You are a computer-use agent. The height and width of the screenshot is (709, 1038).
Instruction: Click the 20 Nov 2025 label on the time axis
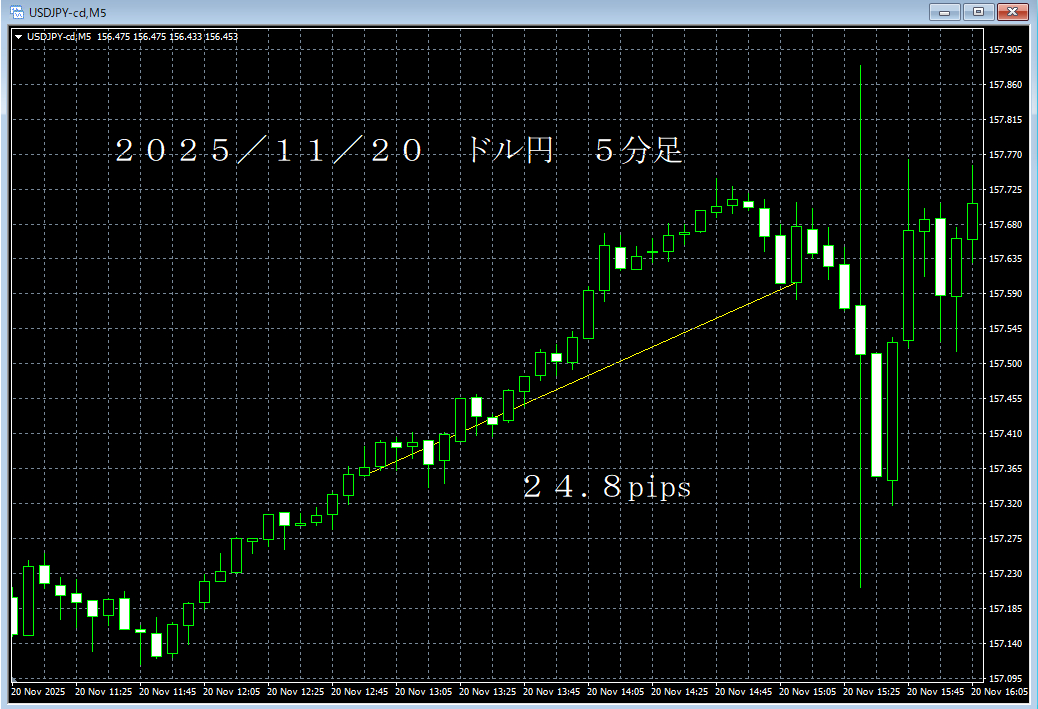pos(38,692)
